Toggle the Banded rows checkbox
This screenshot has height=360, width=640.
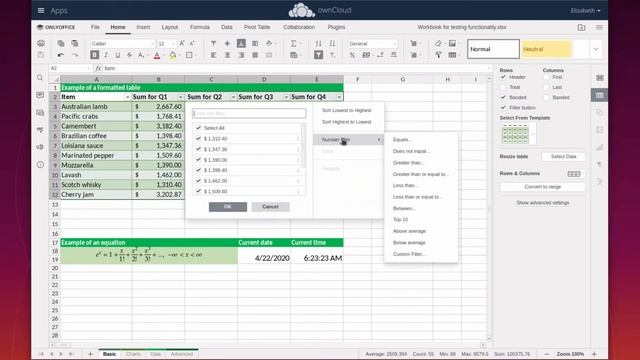503,97
